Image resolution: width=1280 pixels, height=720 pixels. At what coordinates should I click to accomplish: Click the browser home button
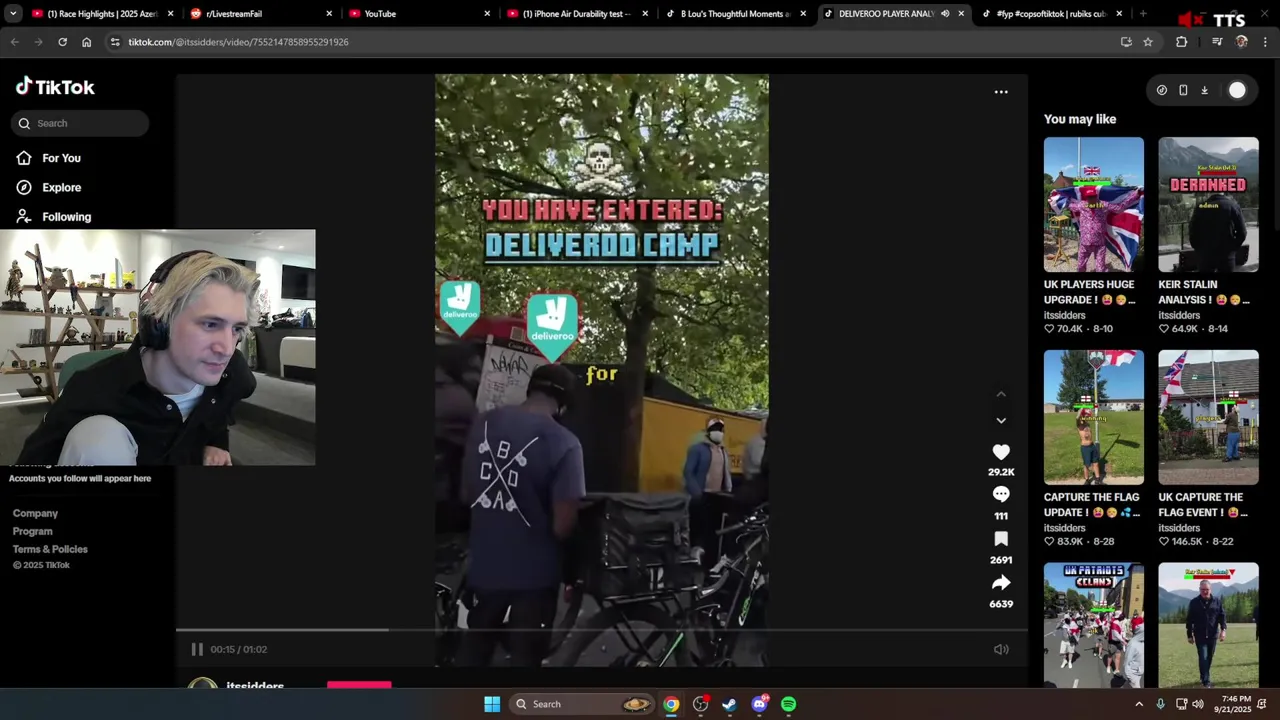86,42
